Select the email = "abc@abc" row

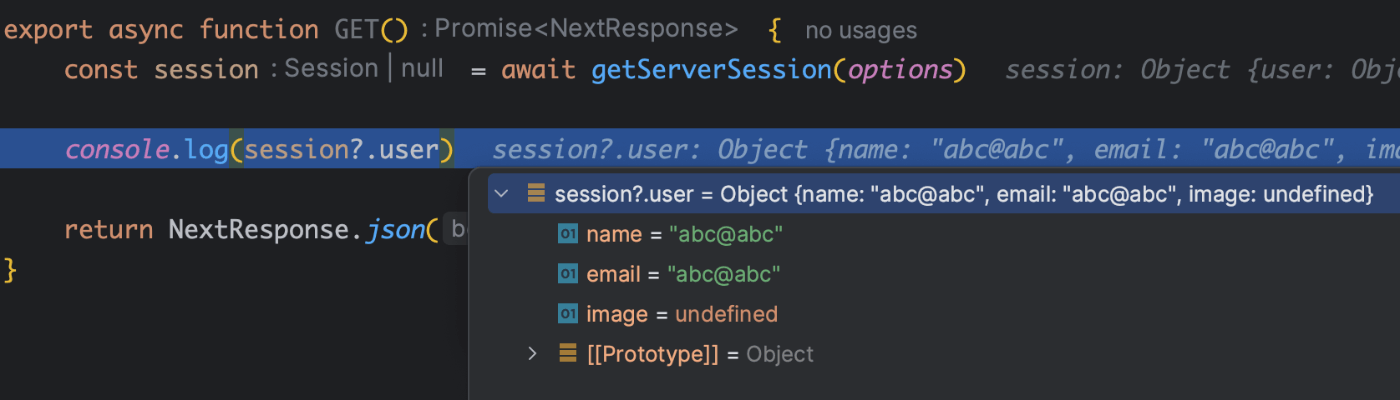683,274
